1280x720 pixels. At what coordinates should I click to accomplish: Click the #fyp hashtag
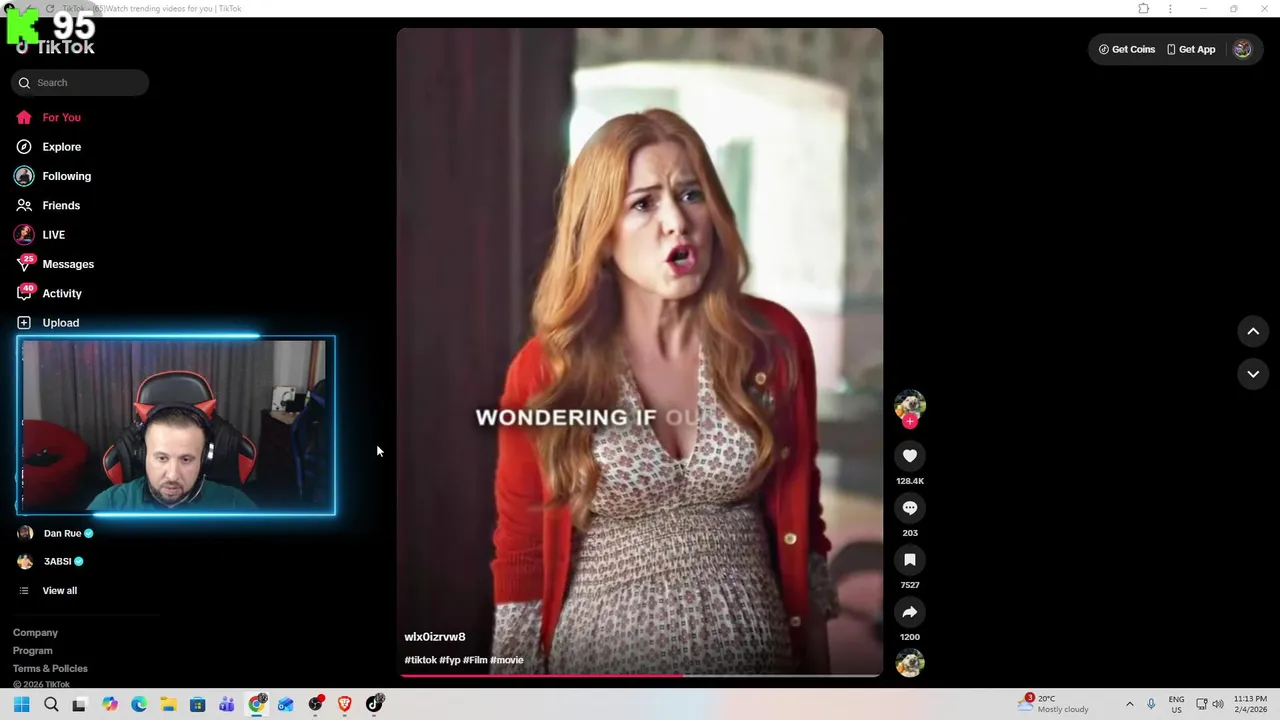pyautogui.click(x=450, y=660)
